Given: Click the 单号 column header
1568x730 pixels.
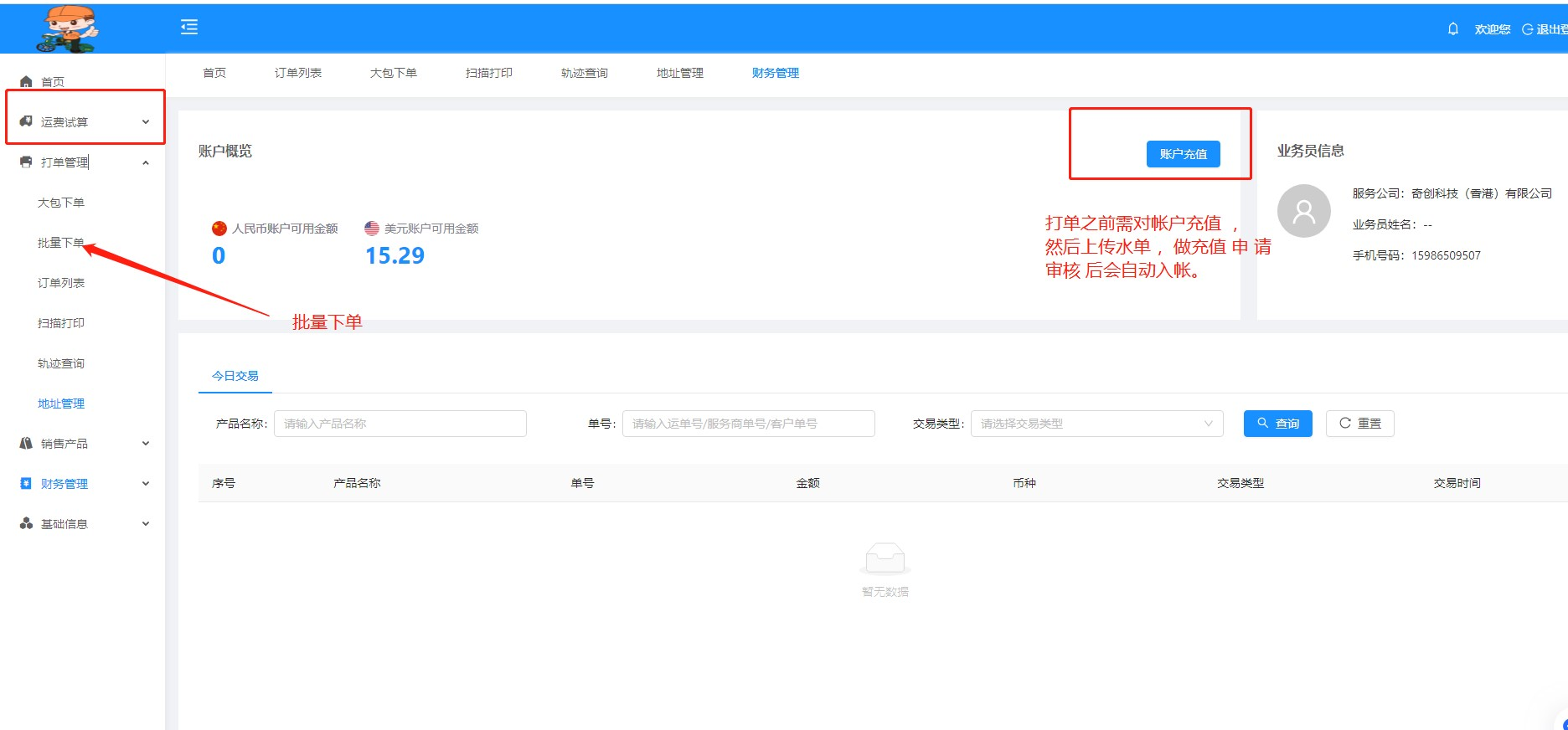Looking at the screenshot, I should click(583, 483).
